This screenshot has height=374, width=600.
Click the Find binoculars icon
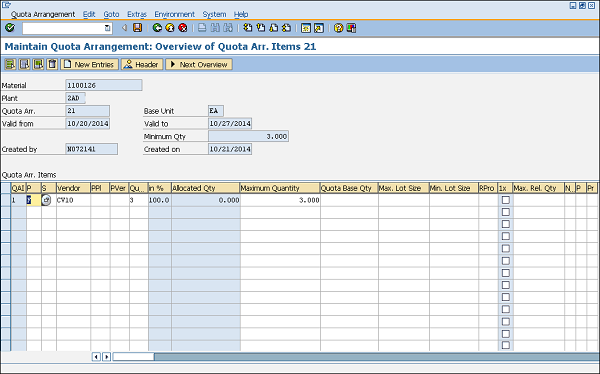click(x=215, y=28)
